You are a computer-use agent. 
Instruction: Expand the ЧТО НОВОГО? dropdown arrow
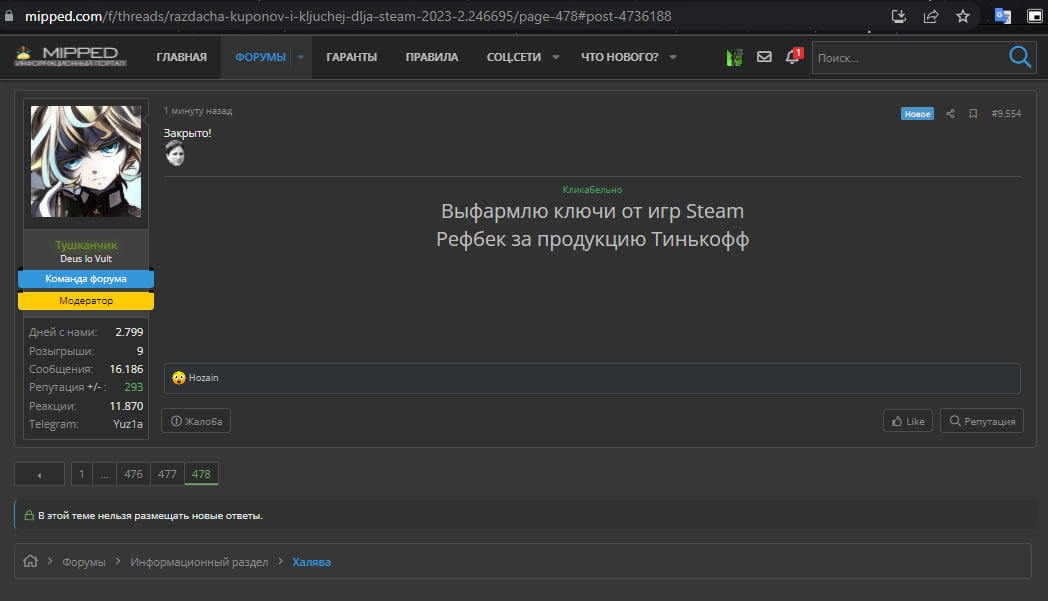[673, 57]
